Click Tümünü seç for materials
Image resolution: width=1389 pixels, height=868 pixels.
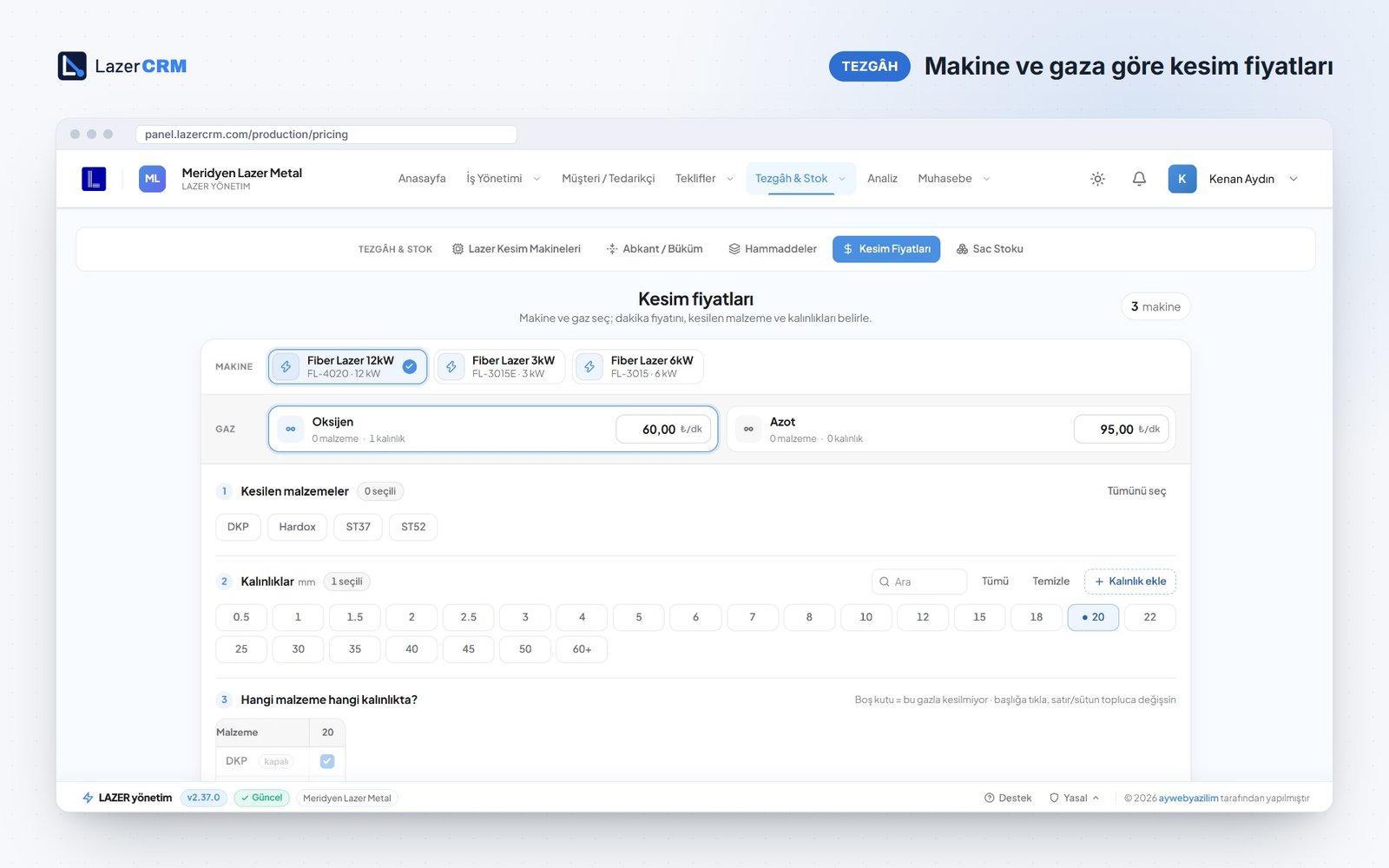(x=1136, y=491)
